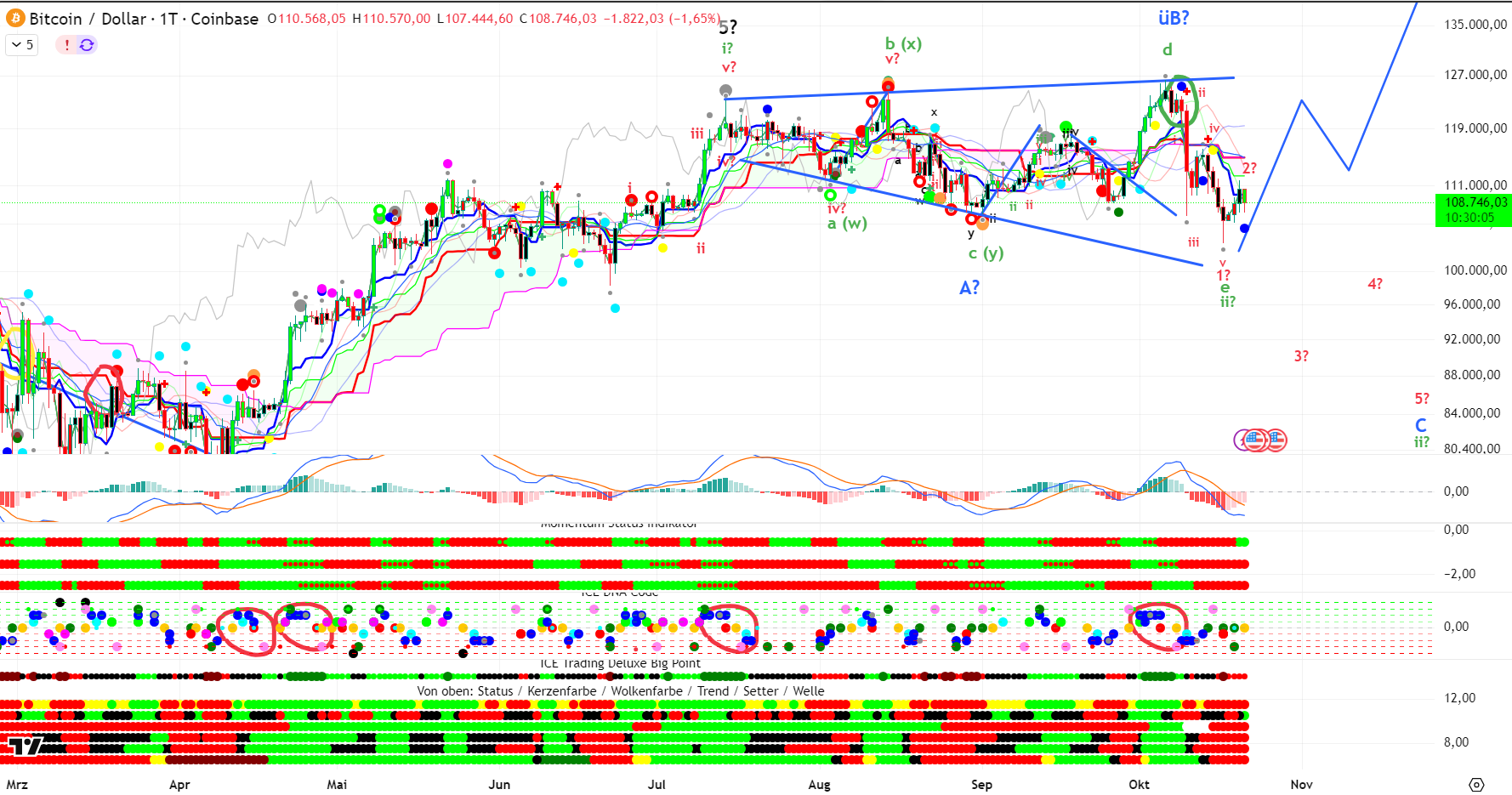
Task: Click the TradingView logo in the corner
Action: click(x=25, y=747)
